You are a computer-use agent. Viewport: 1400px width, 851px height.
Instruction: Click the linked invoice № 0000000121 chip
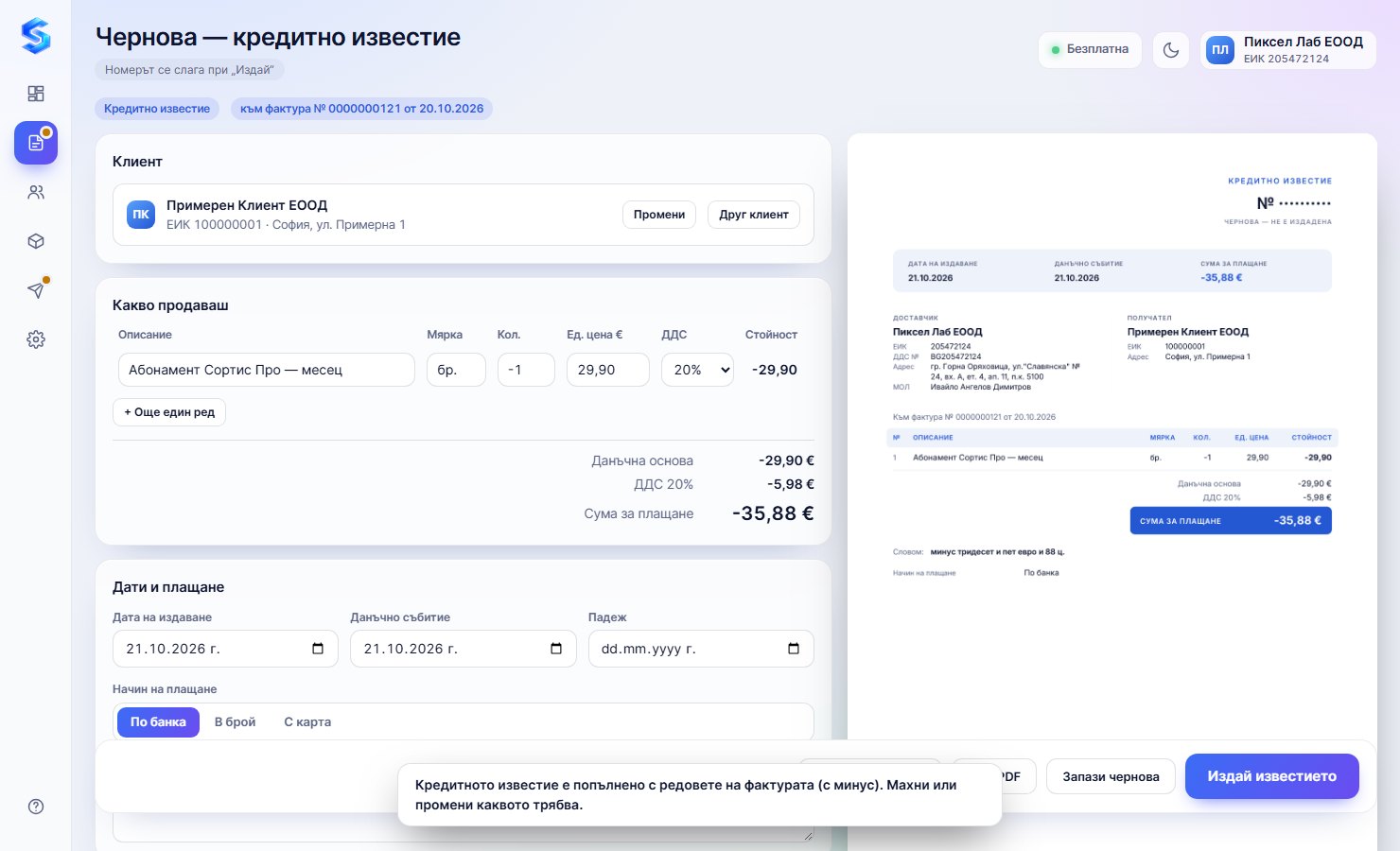(x=361, y=109)
